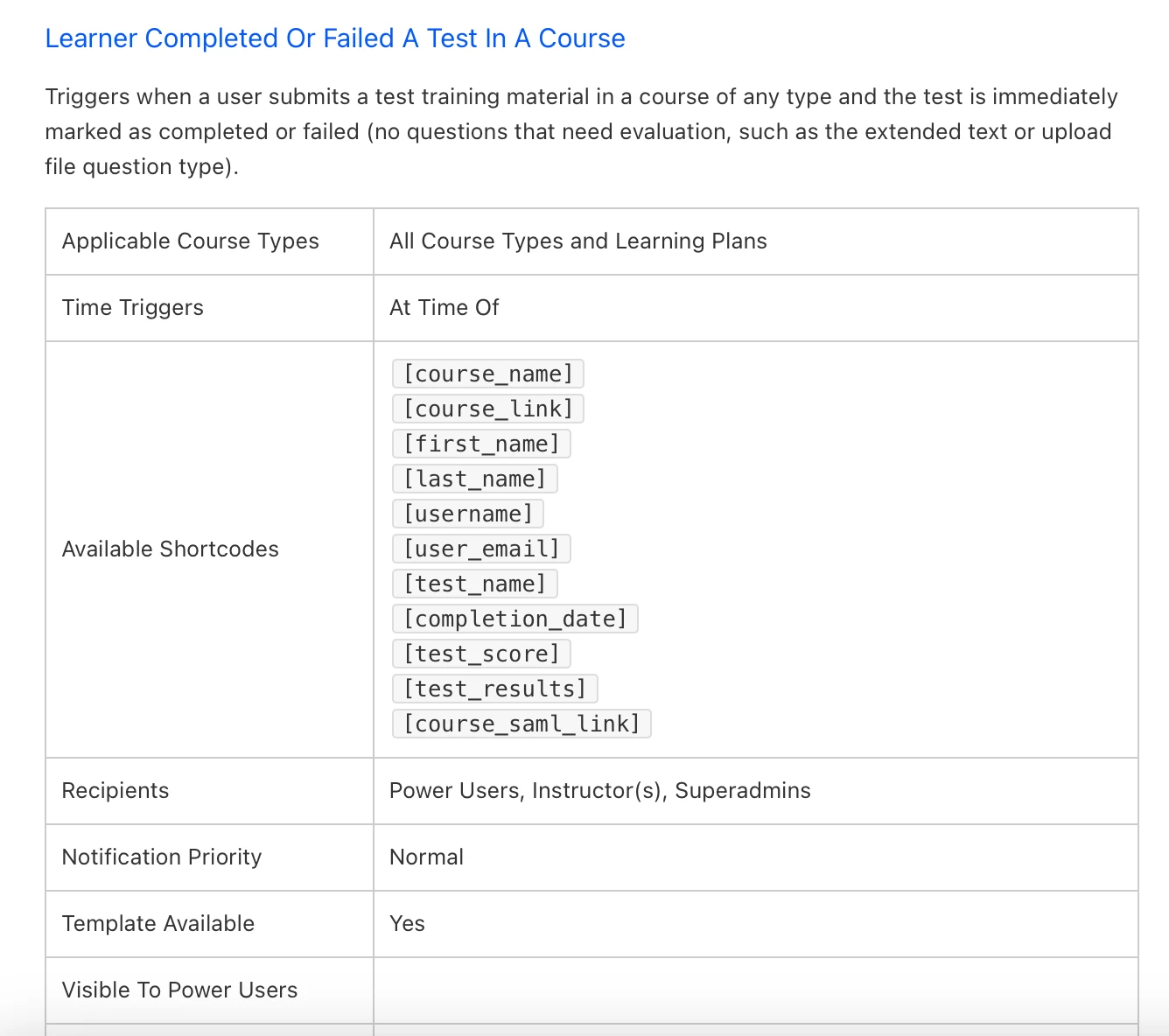Screen dimensions: 1169x1036
Task: Select the [course_link] shortcode tag
Action: [487, 409]
